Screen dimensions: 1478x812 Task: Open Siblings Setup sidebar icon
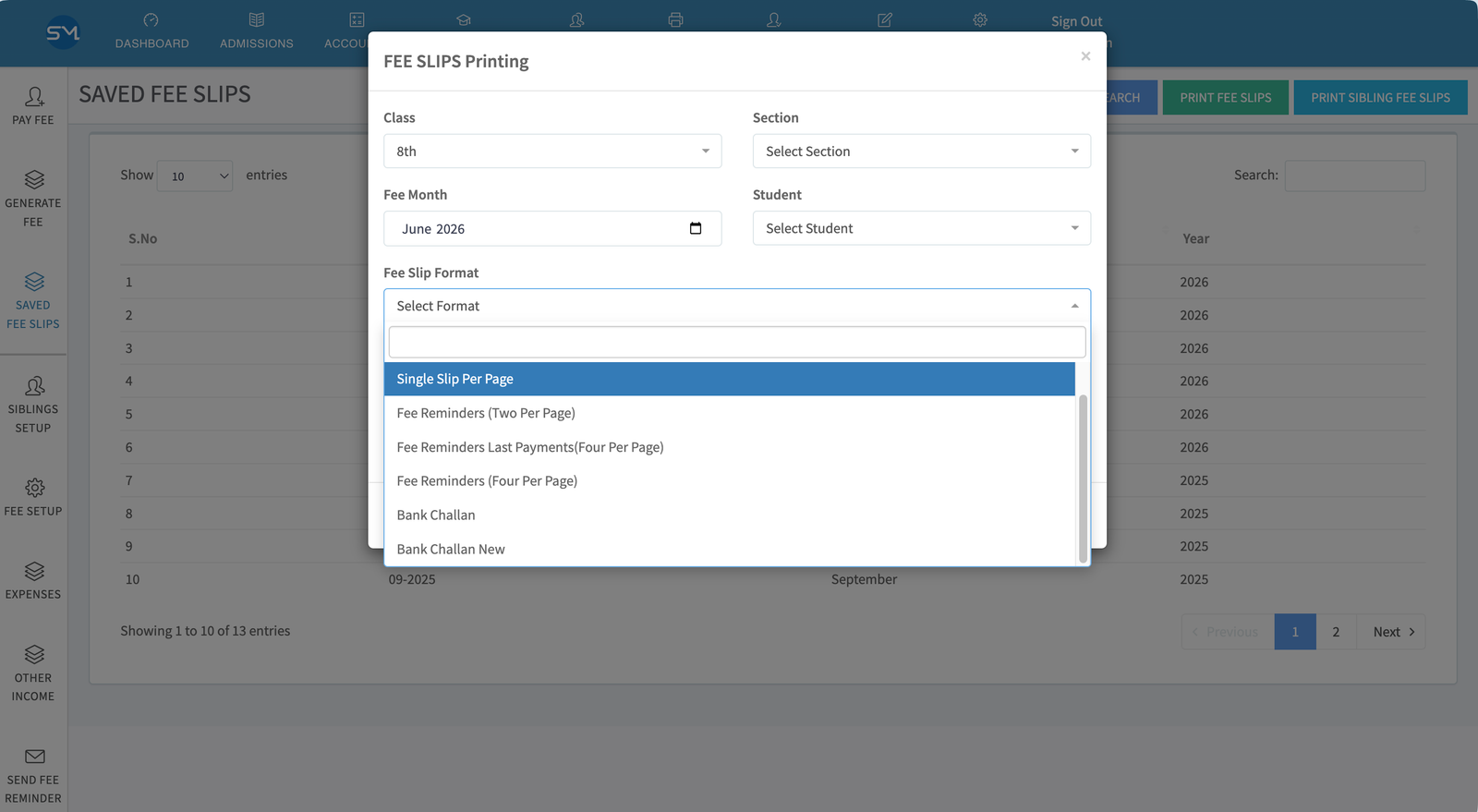[34, 385]
